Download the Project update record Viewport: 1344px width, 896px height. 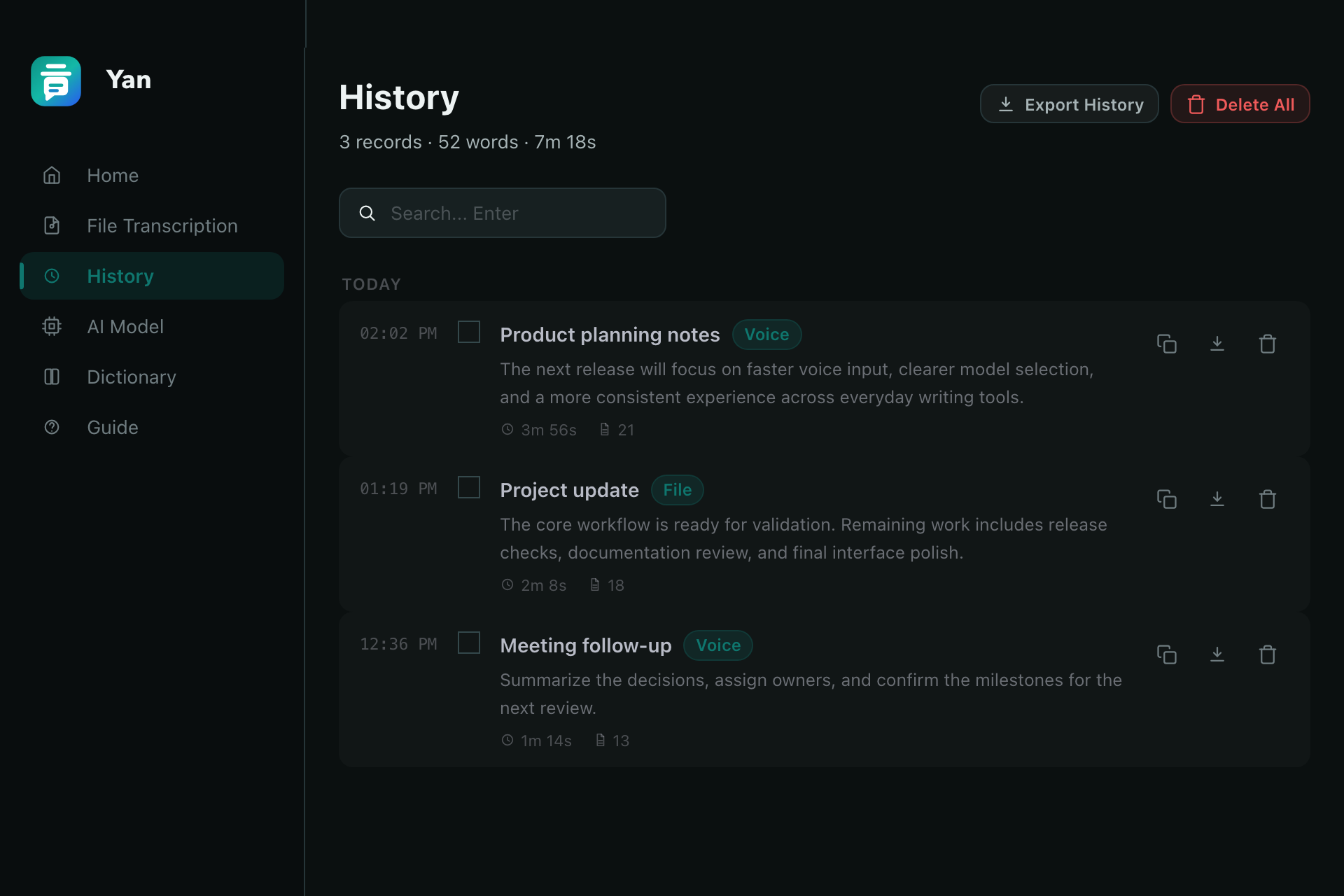click(1217, 499)
